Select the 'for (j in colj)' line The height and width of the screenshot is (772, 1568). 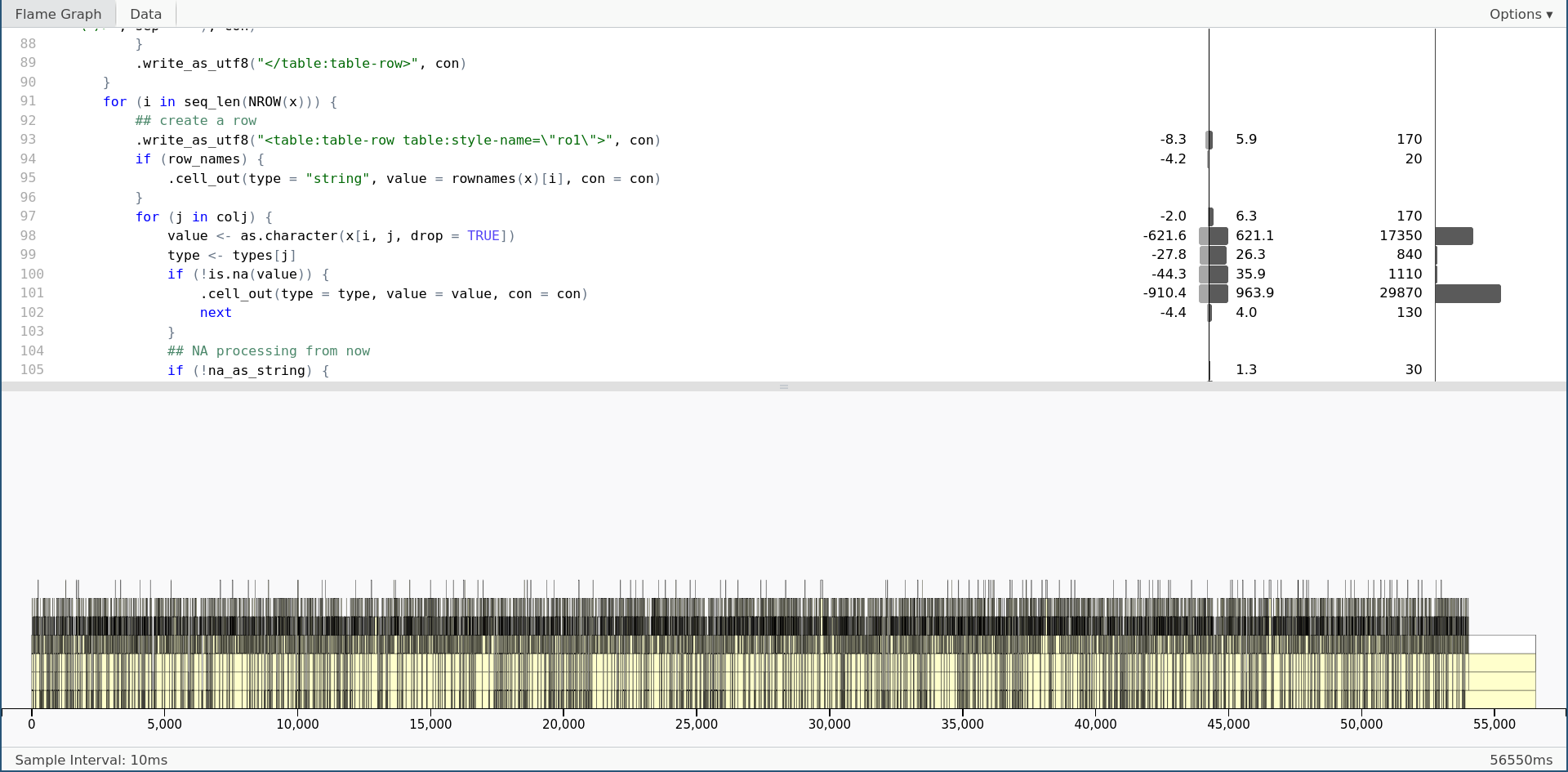pyautogui.click(x=203, y=216)
